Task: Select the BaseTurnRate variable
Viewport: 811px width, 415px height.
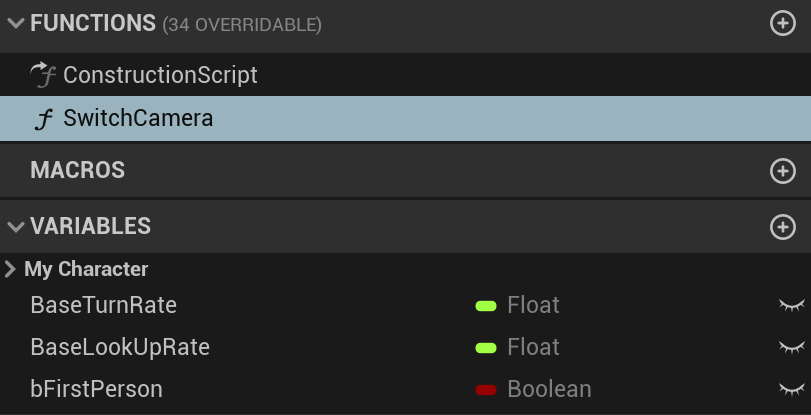Action: click(x=103, y=305)
